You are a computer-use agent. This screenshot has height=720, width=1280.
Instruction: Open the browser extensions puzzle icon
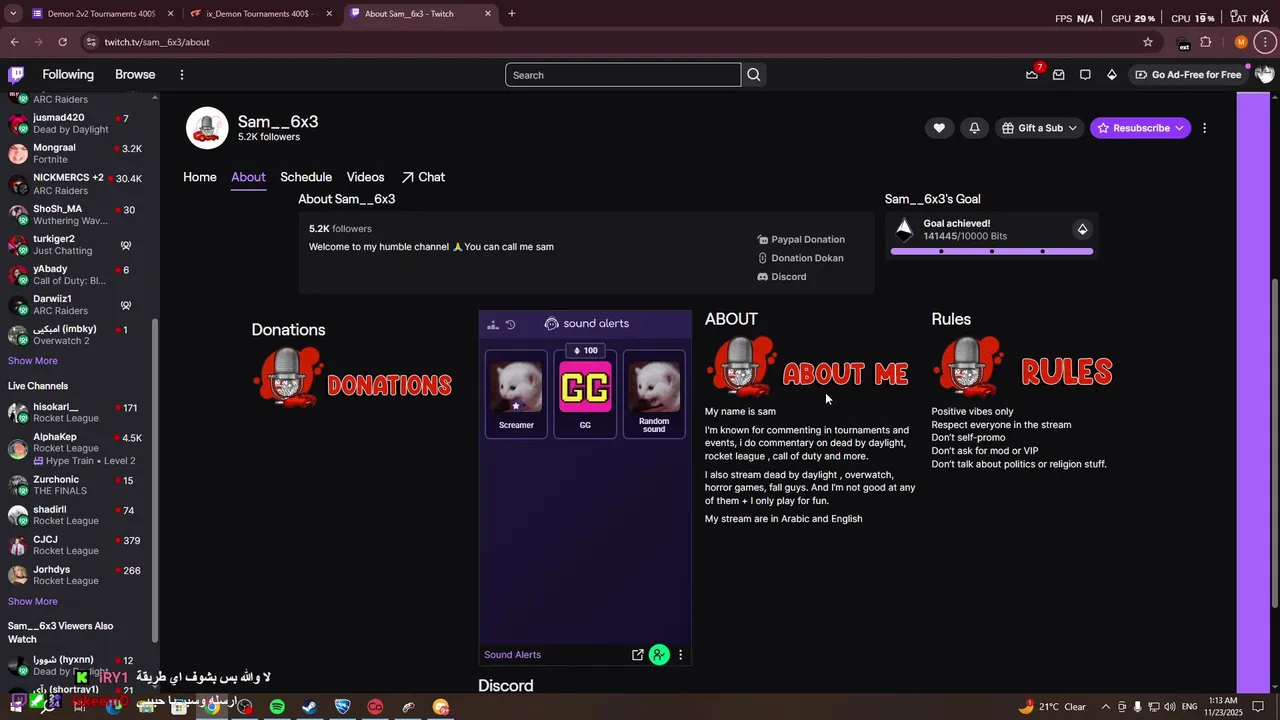click(x=1206, y=42)
